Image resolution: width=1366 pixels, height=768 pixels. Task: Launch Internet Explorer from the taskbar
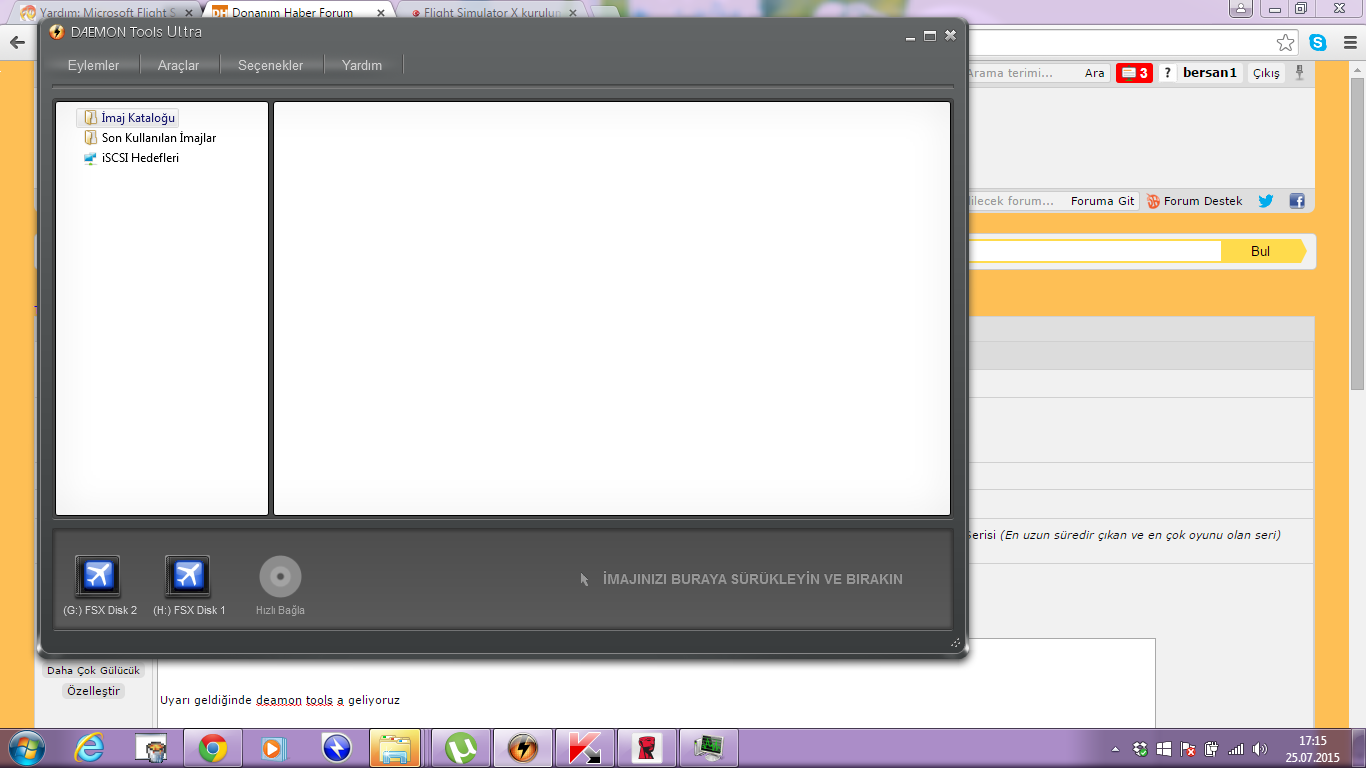(x=90, y=748)
